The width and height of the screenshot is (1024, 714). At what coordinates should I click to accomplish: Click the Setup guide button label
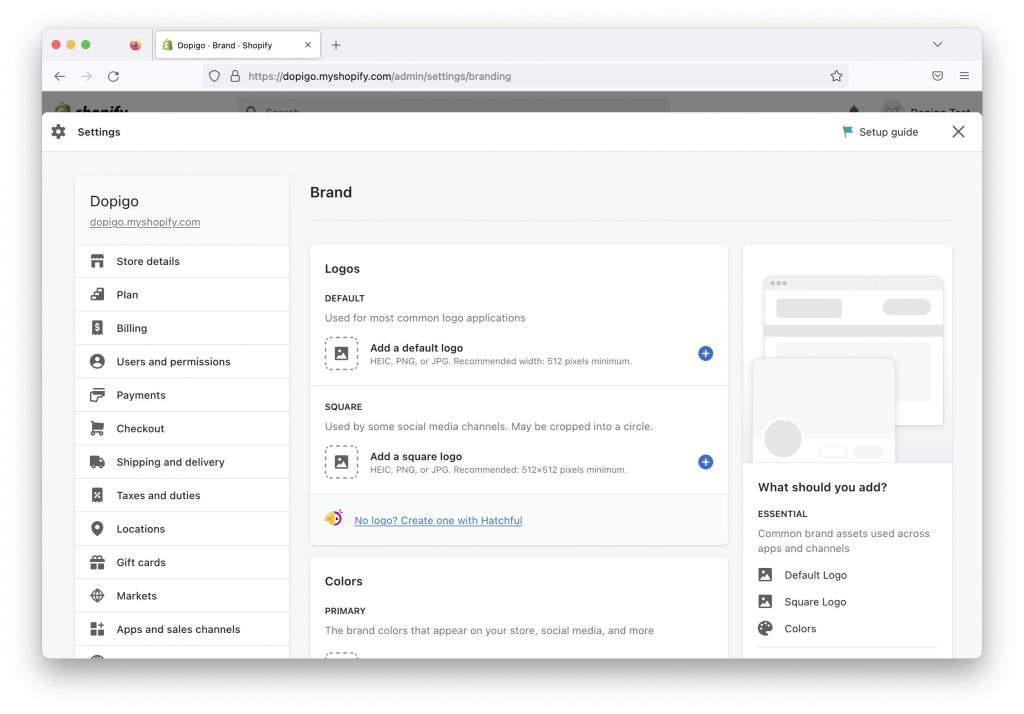(x=888, y=132)
